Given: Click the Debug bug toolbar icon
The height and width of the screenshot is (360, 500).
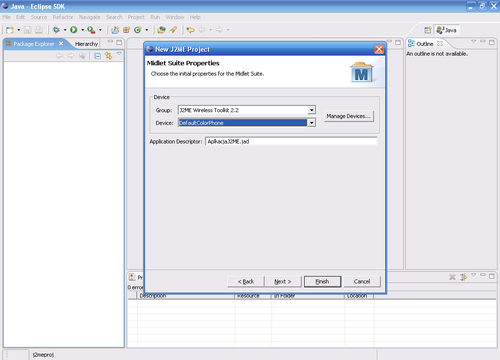Looking at the screenshot, I should [x=56, y=30].
